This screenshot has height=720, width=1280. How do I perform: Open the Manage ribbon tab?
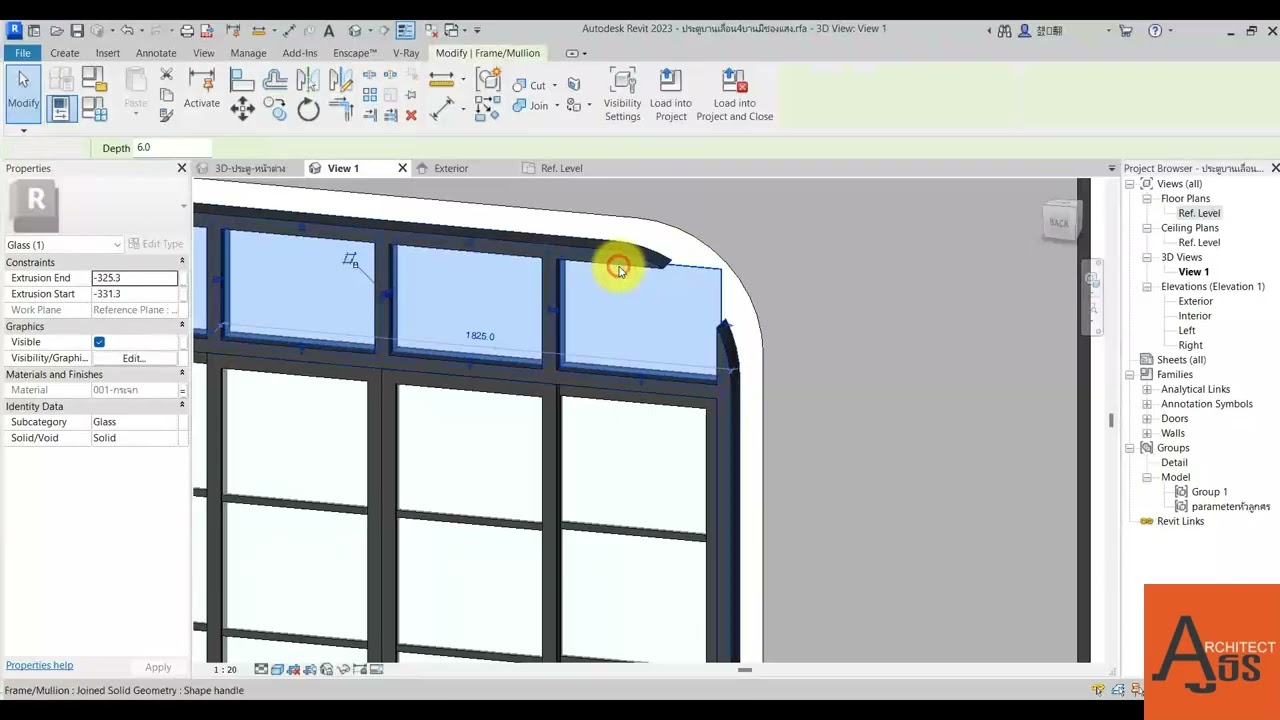[x=248, y=53]
